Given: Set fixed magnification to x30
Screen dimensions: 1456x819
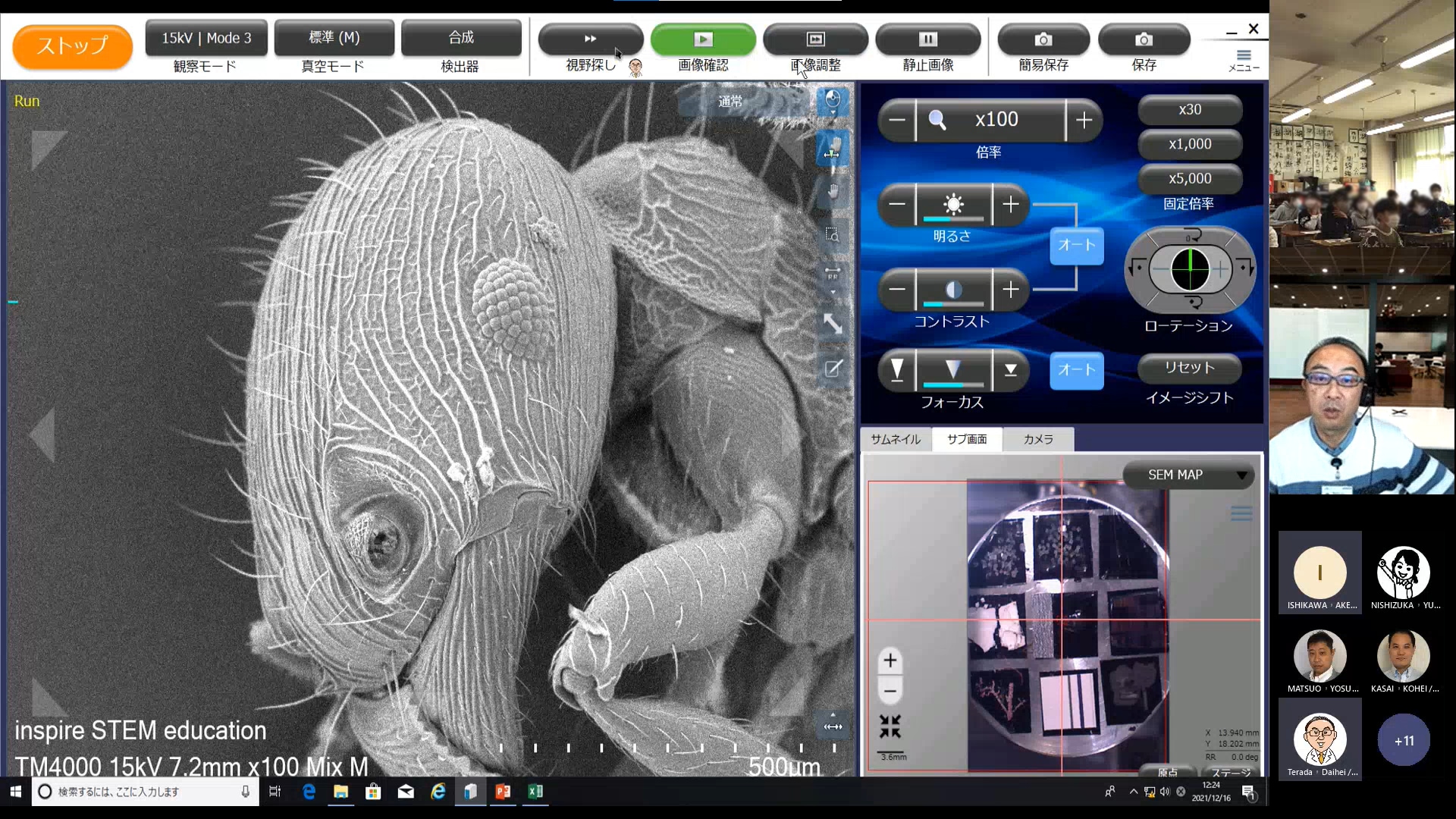Looking at the screenshot, I should [1190, 109].
